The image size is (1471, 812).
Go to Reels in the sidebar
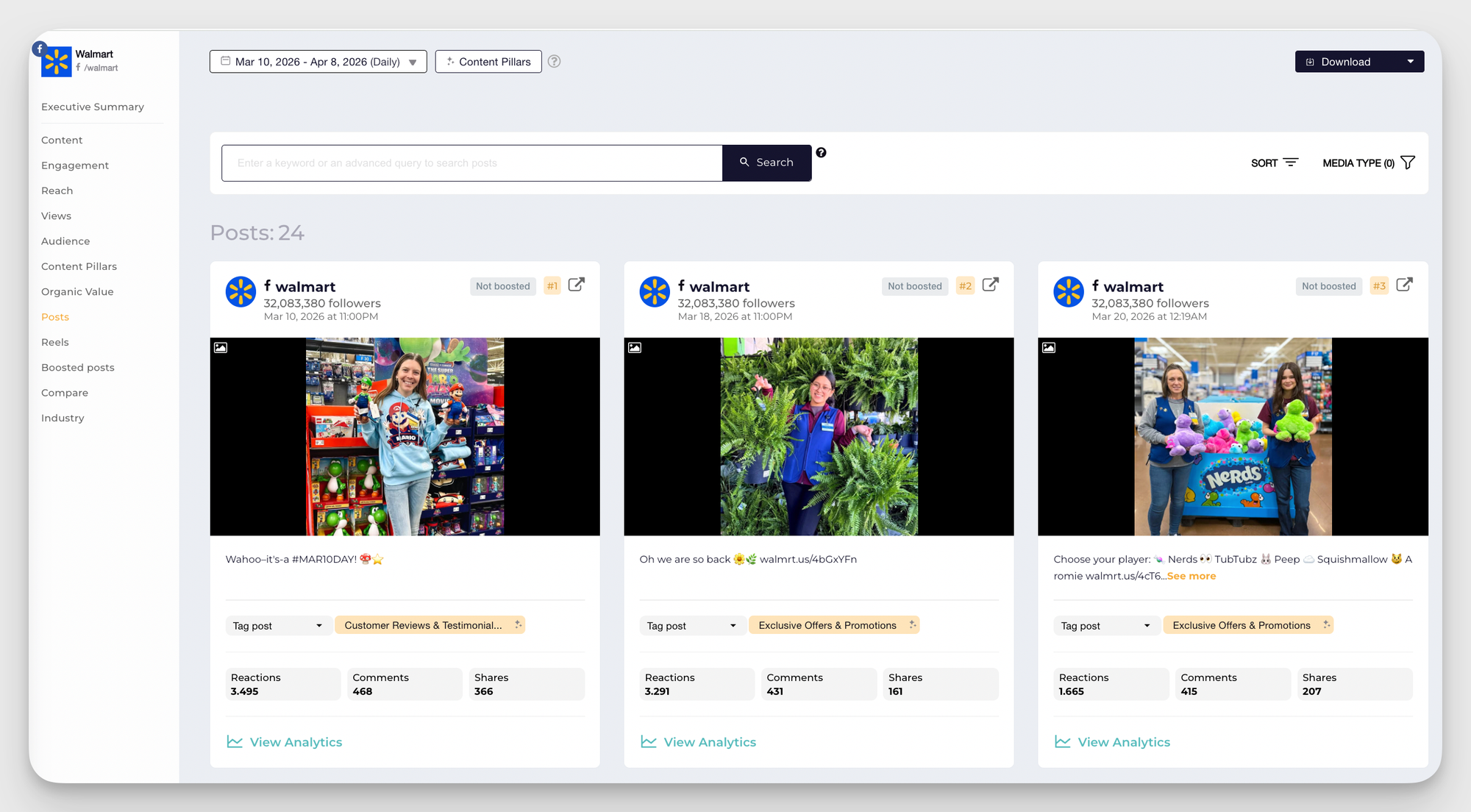(55, 342)
